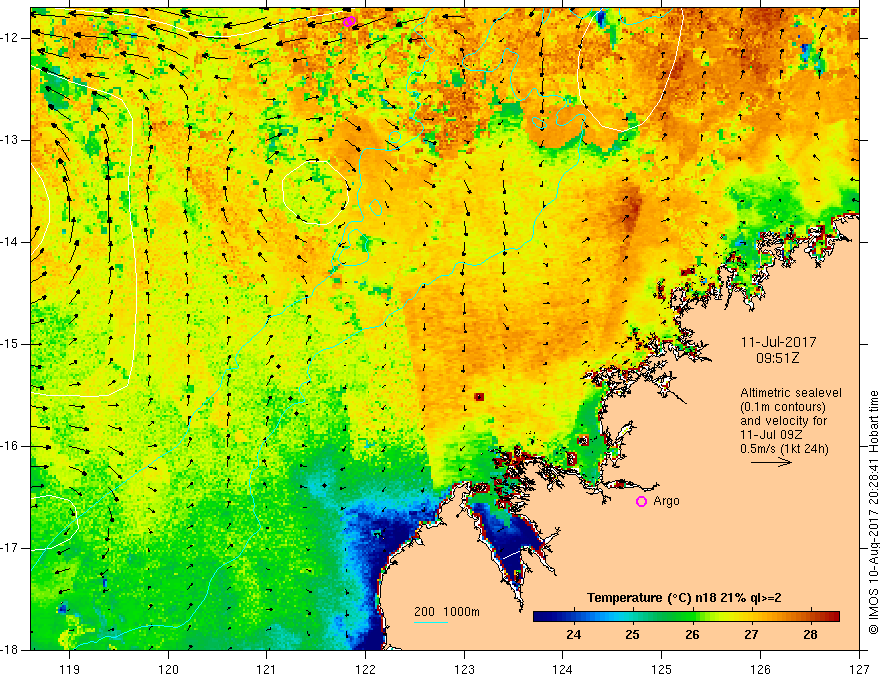Click the 'Argo' legend label
Viewport: 880px width, 680px height.
point(666,501)
